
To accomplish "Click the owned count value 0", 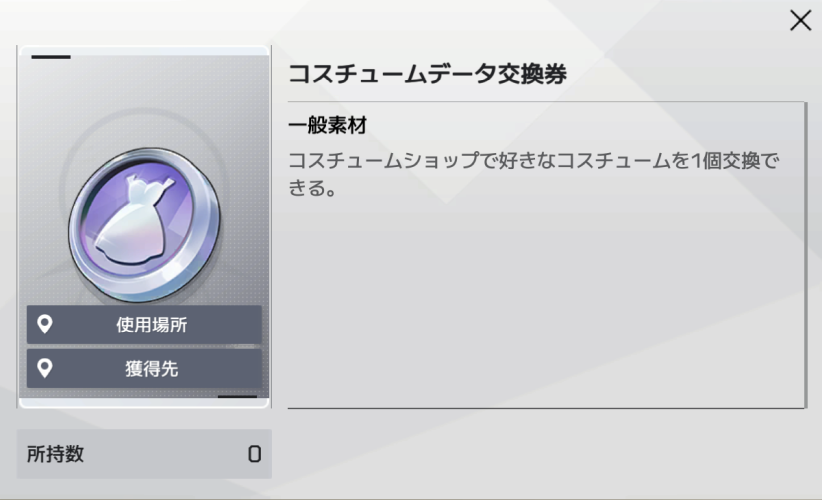I will point(254,454).
